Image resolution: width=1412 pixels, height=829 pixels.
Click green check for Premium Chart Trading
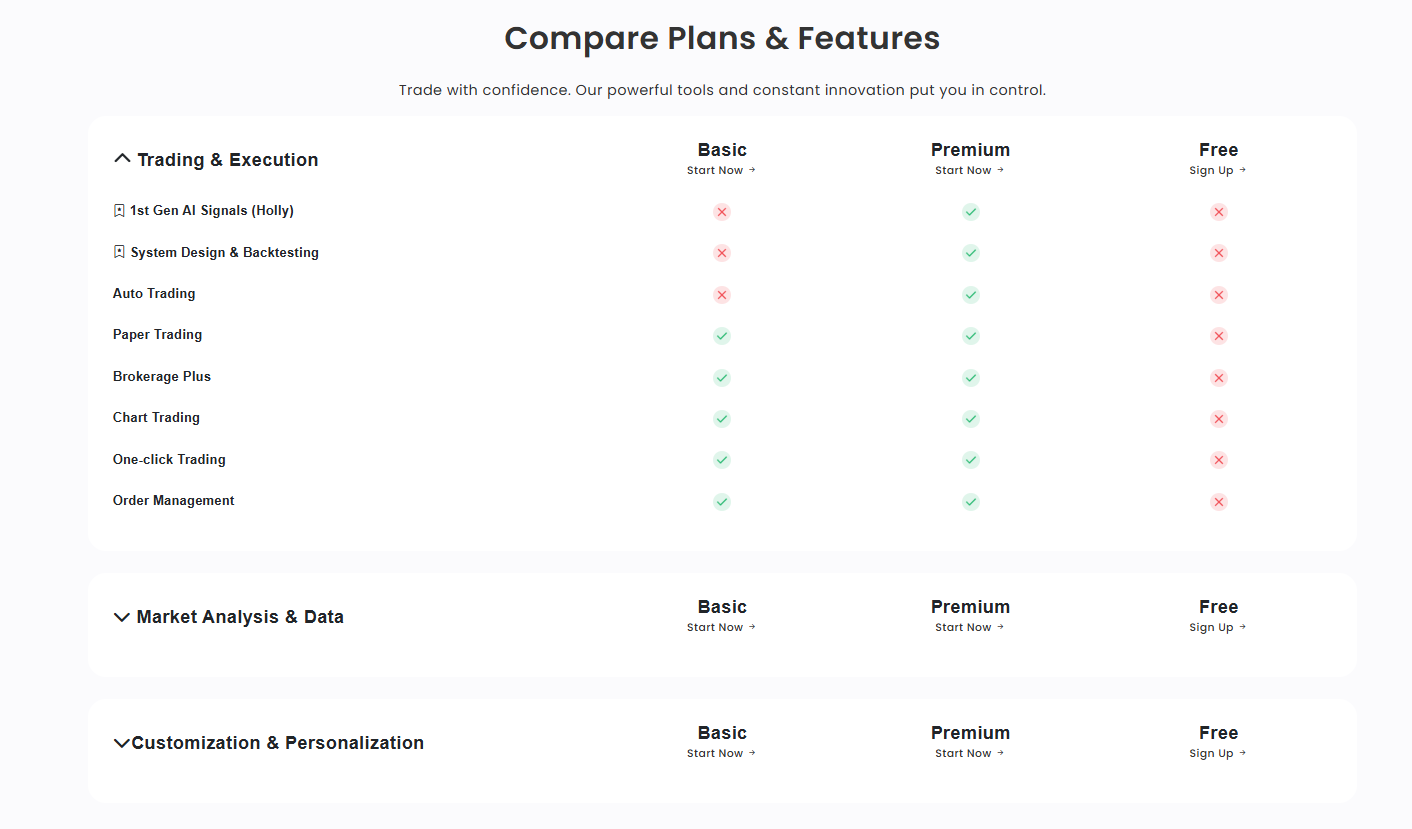point(970,419)
